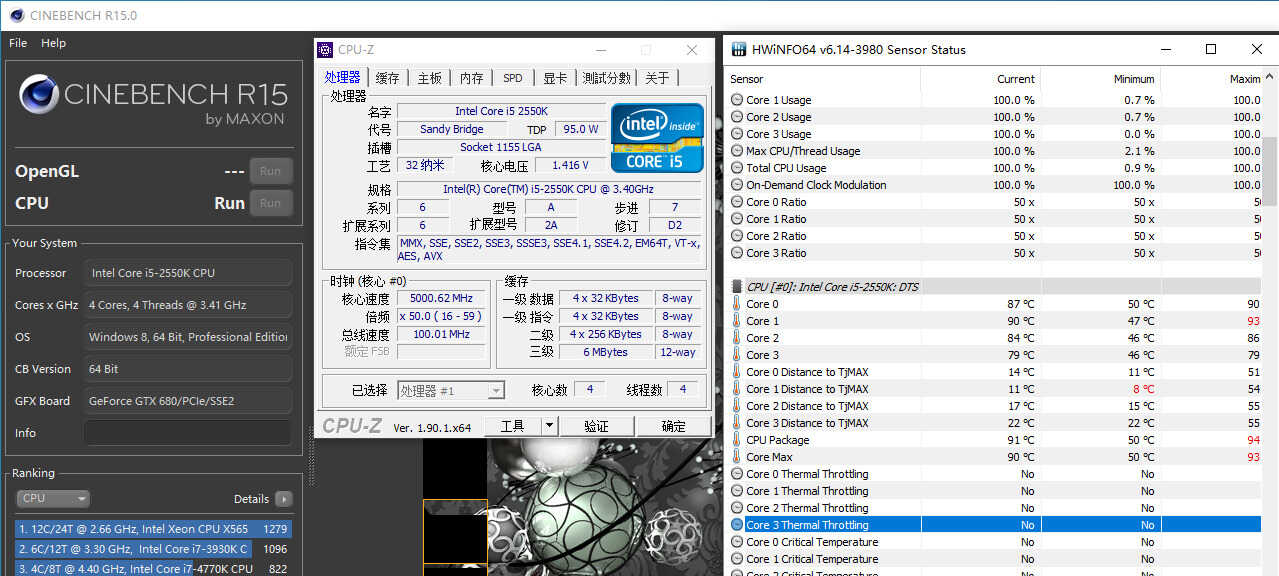Select the Core 1 Critical Temperature row

click(x=995, y=559)
